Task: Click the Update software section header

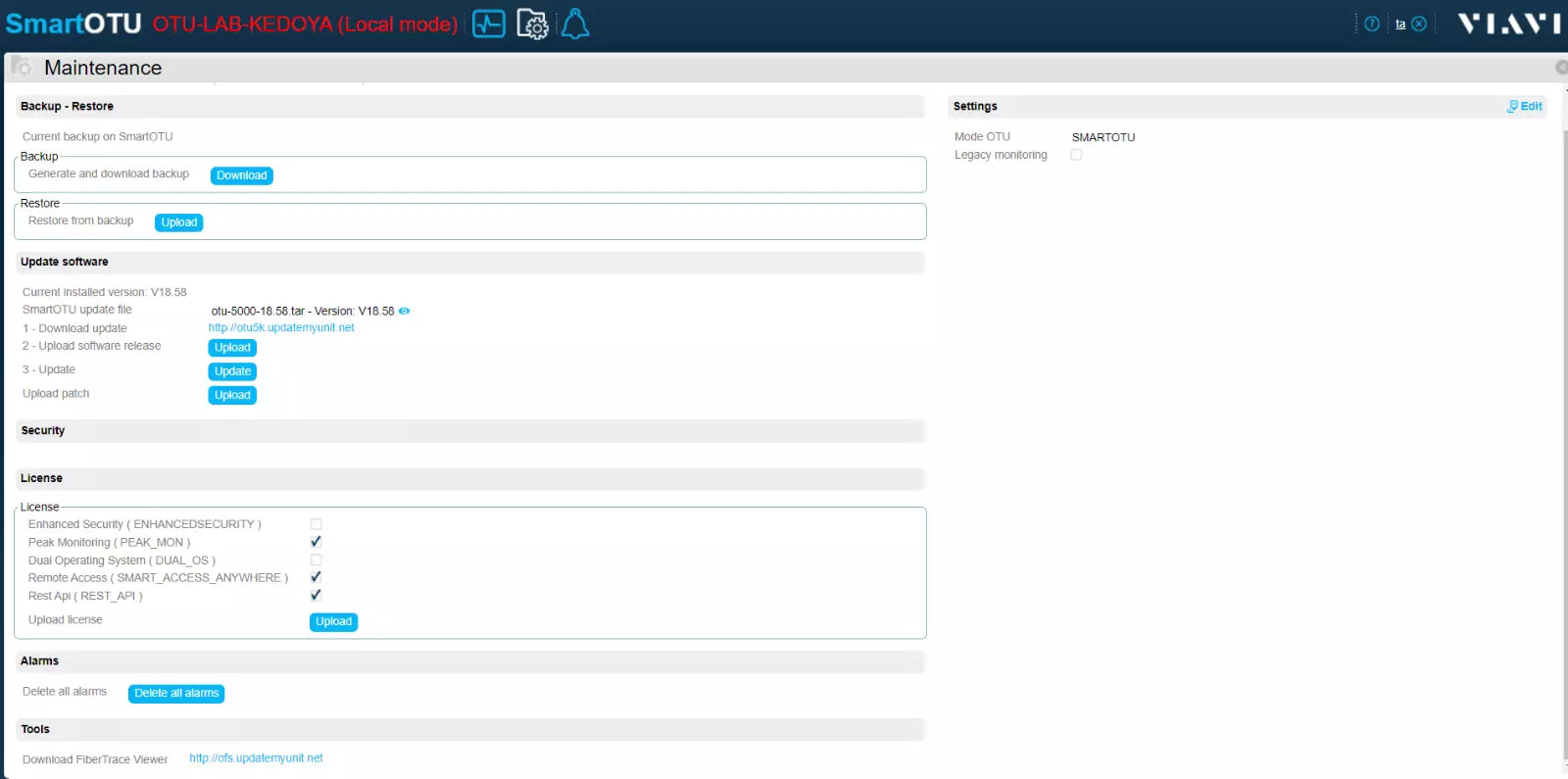Action: (469, 262)
